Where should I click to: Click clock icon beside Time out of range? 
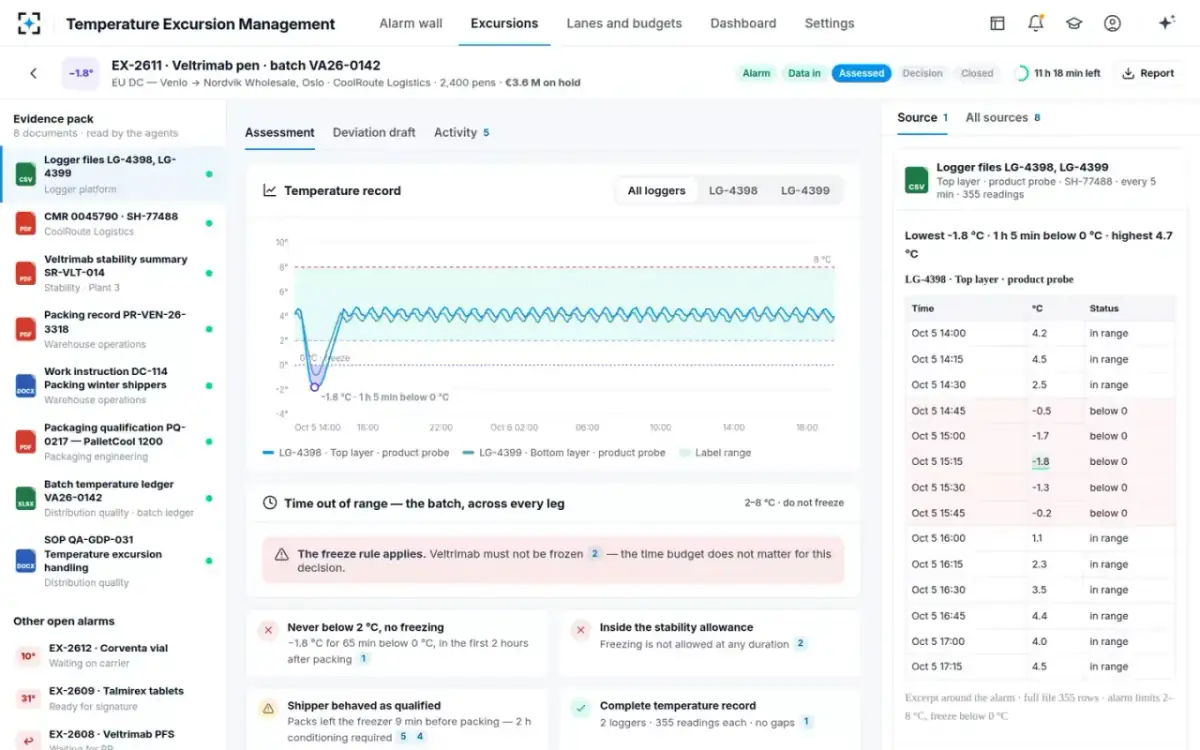270,503
